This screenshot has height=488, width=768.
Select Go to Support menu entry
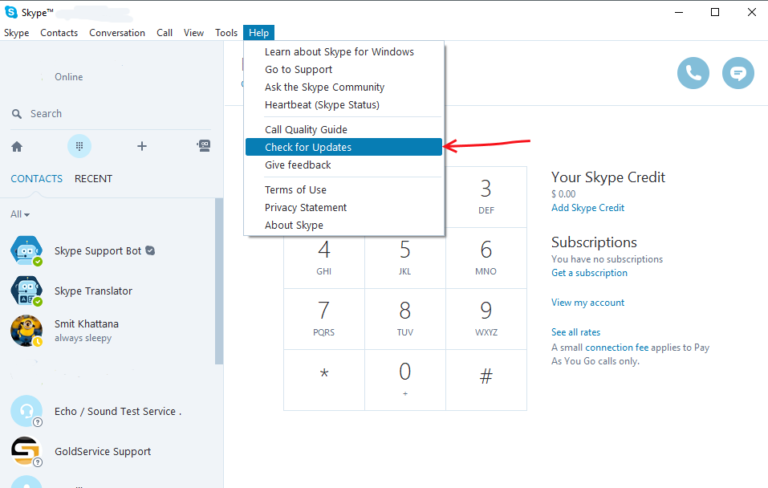pos(344,70)
